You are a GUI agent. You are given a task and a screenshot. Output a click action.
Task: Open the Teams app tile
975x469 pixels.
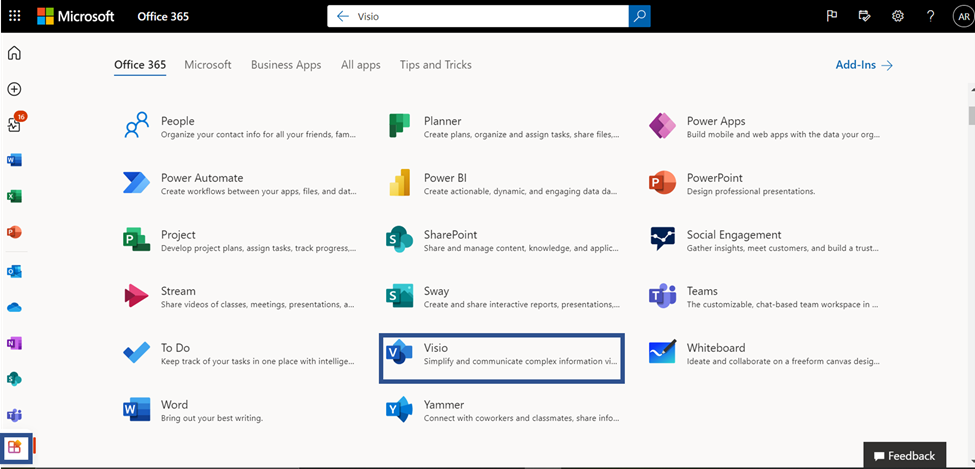coord(765,296)
